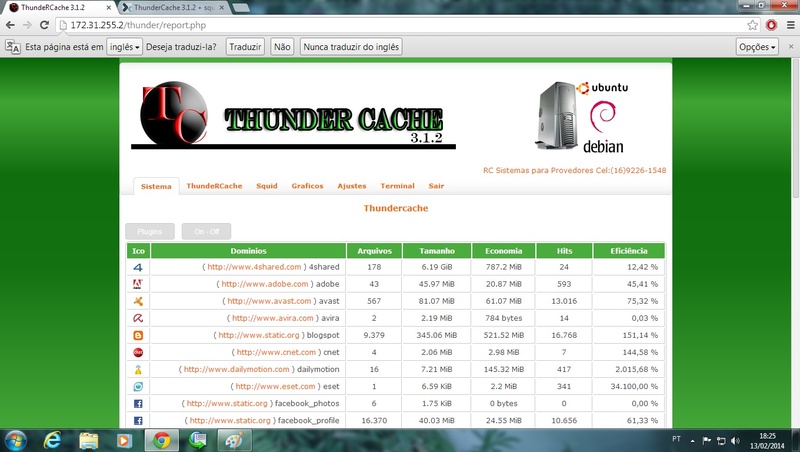Click the eset row icon
The image size is (800, 452).
click(138, 386)
